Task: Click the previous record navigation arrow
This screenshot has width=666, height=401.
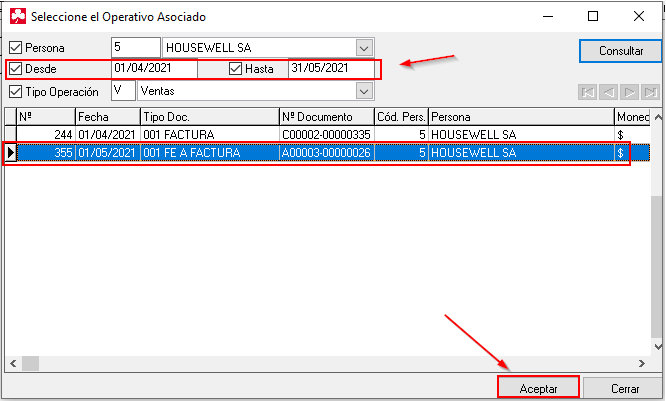Action: coord(608,92)
